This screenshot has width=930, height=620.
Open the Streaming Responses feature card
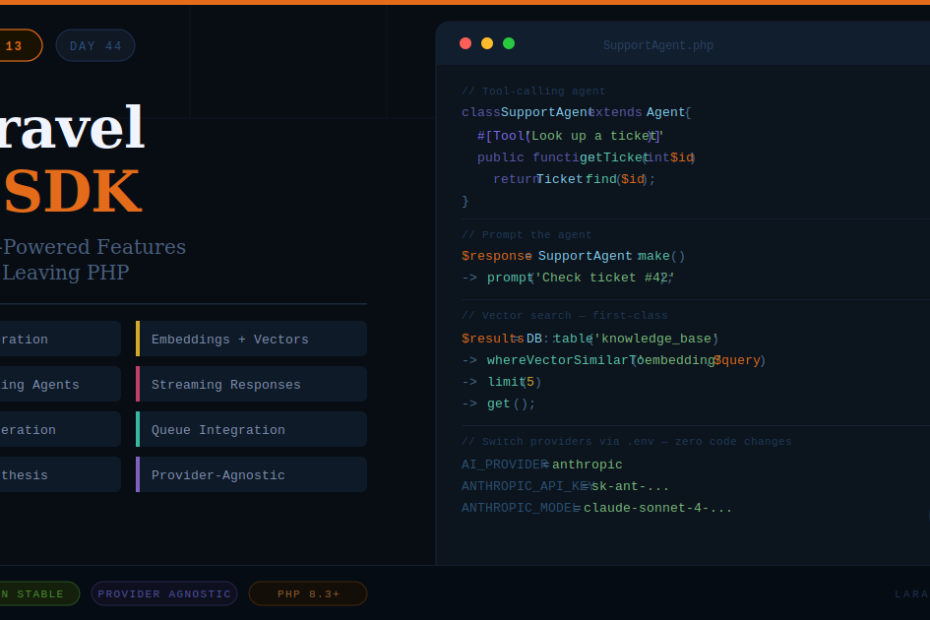[252, 385]
